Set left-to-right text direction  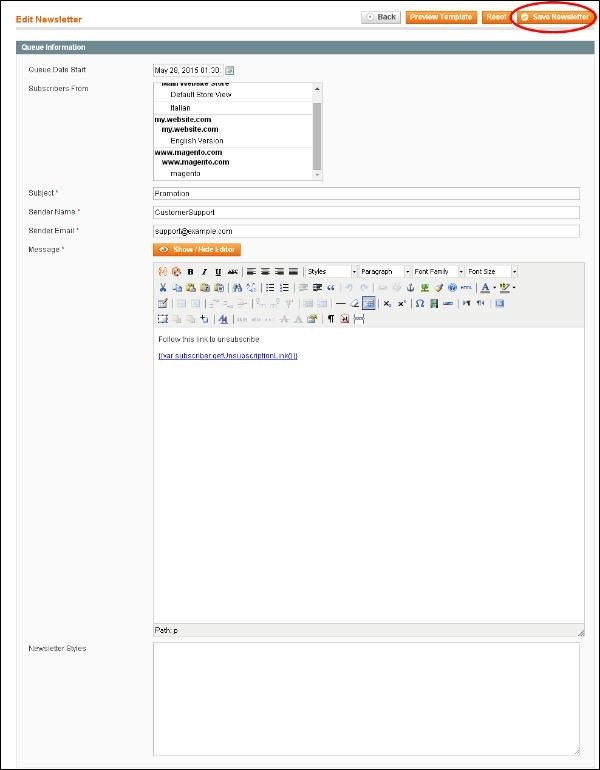tap(466, 303)
